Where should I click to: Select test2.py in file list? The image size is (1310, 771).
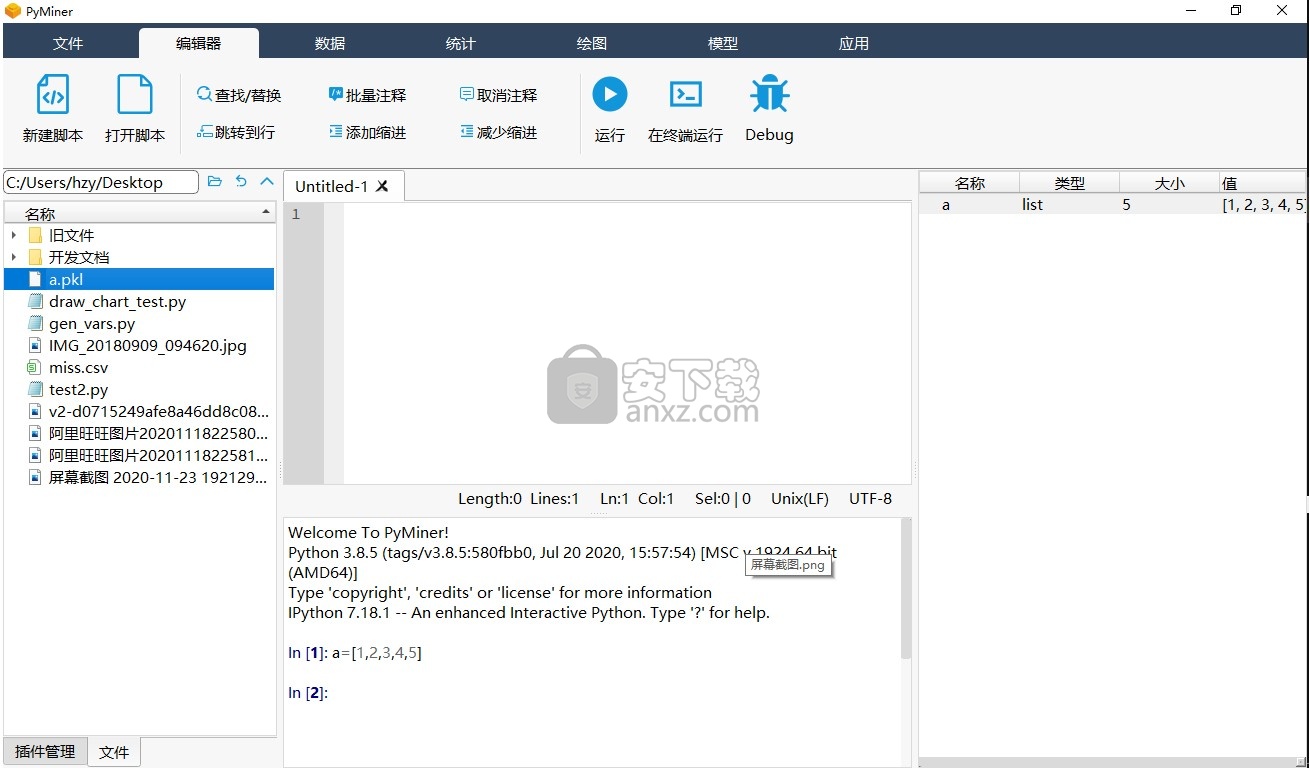78,389
